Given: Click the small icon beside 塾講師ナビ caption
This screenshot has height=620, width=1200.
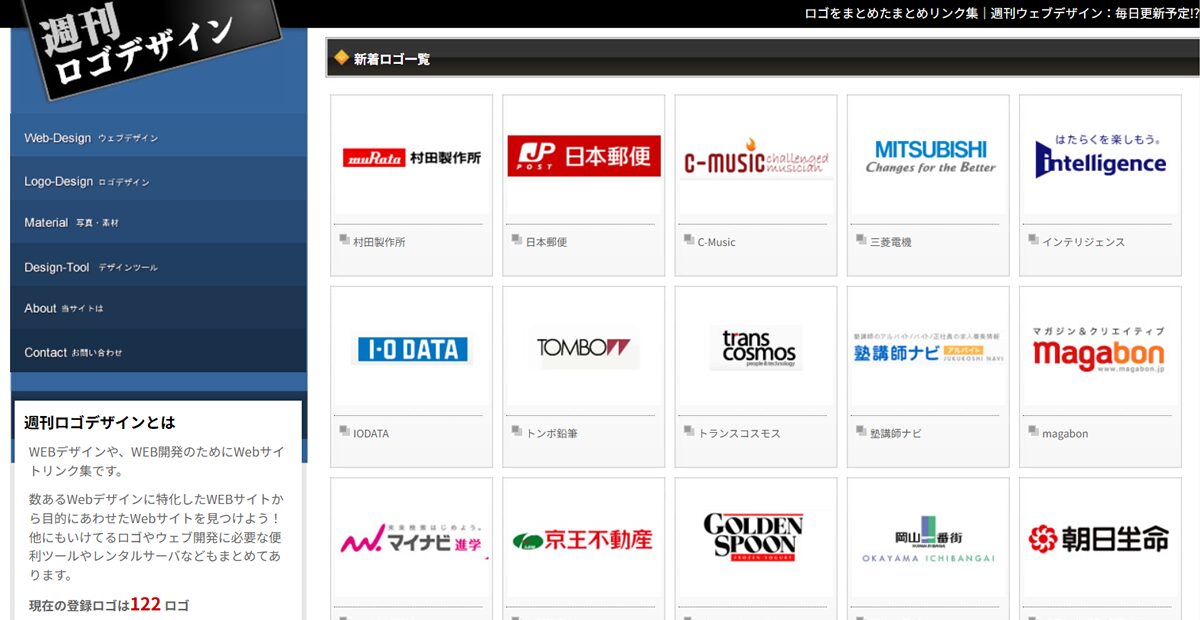Looking at the screenshot, I should pyautogui.click(x=861, y=432).
